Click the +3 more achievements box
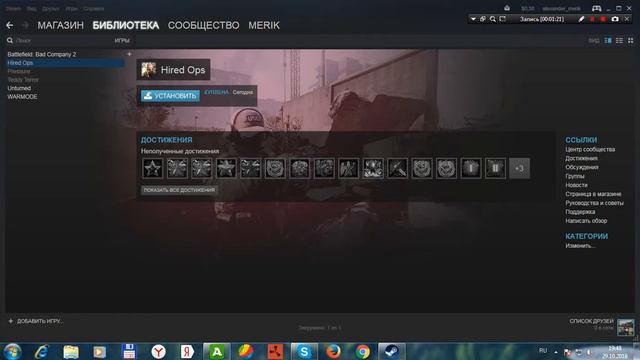640x360 pixels. [520, 168]
